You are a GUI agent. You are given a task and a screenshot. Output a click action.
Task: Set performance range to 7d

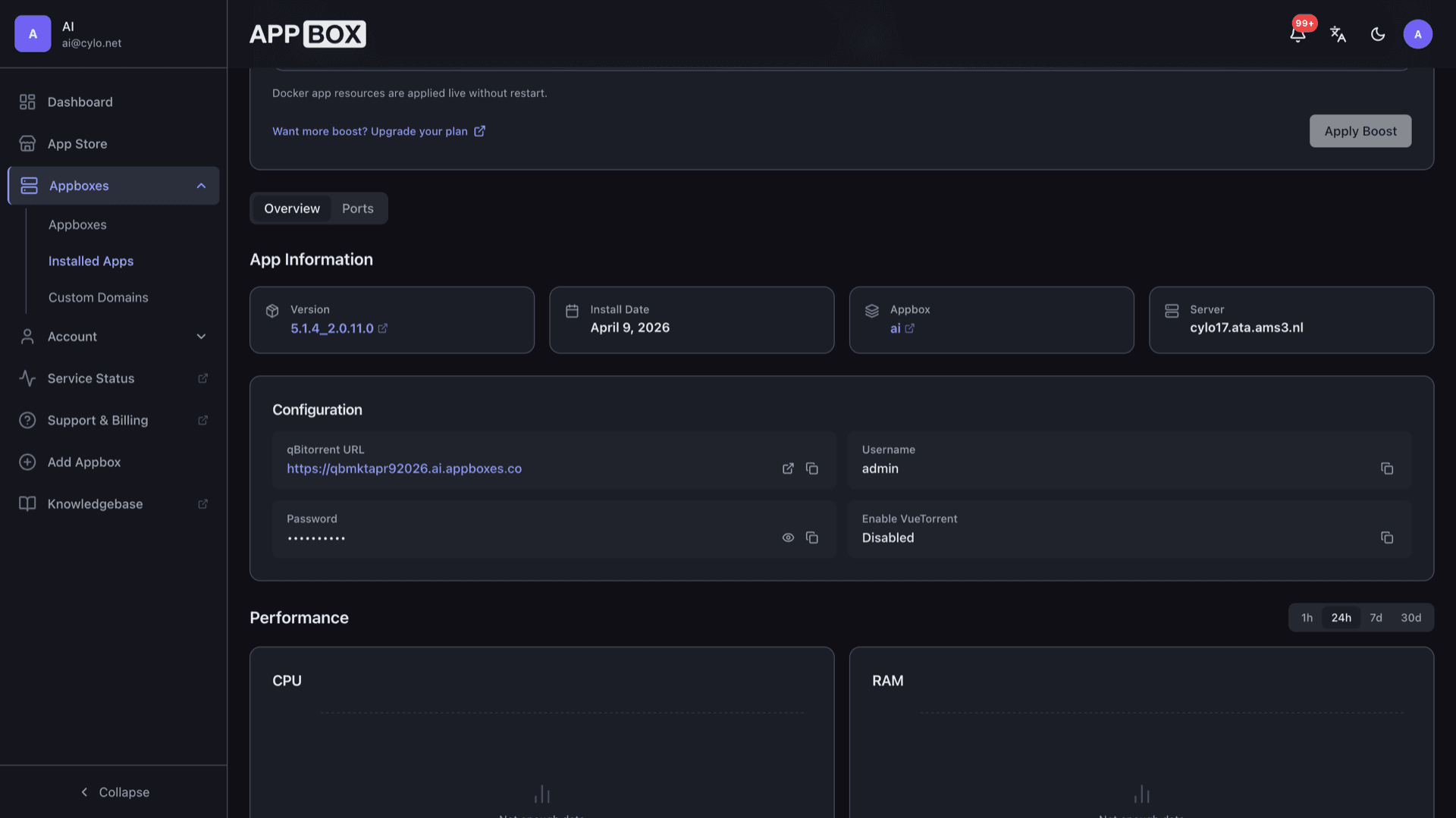[x=1376, y=618]
